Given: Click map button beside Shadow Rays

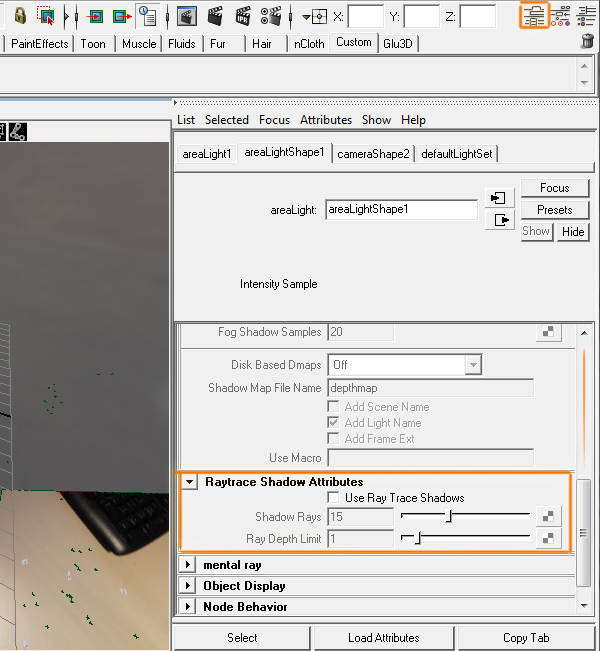Looking at the screenshot, I should click(x=548, y=516).
